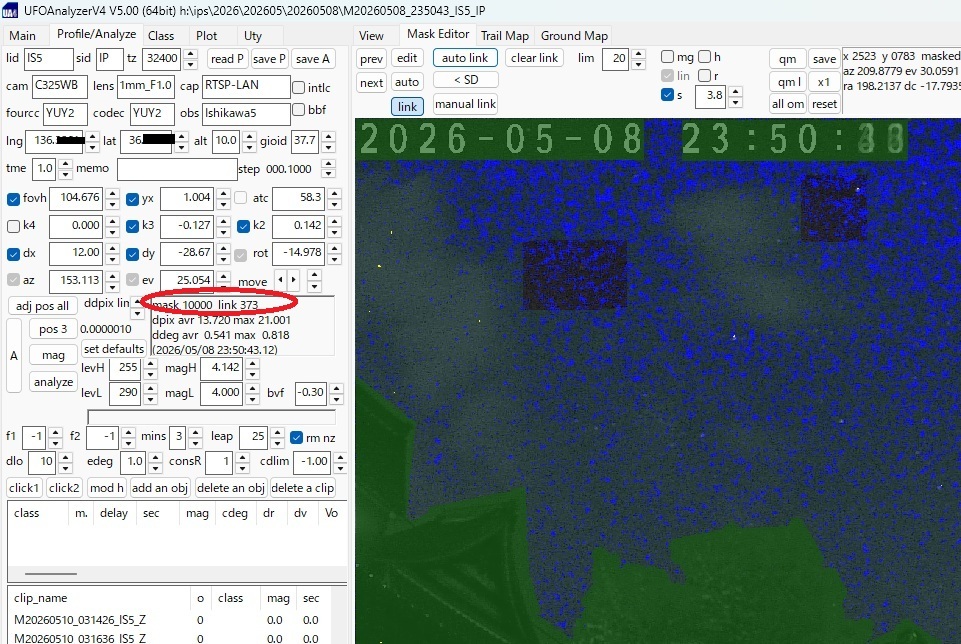Viewport: 961px width, 644px height.
Task: Click the add an obj button
Action: [159, 488]
